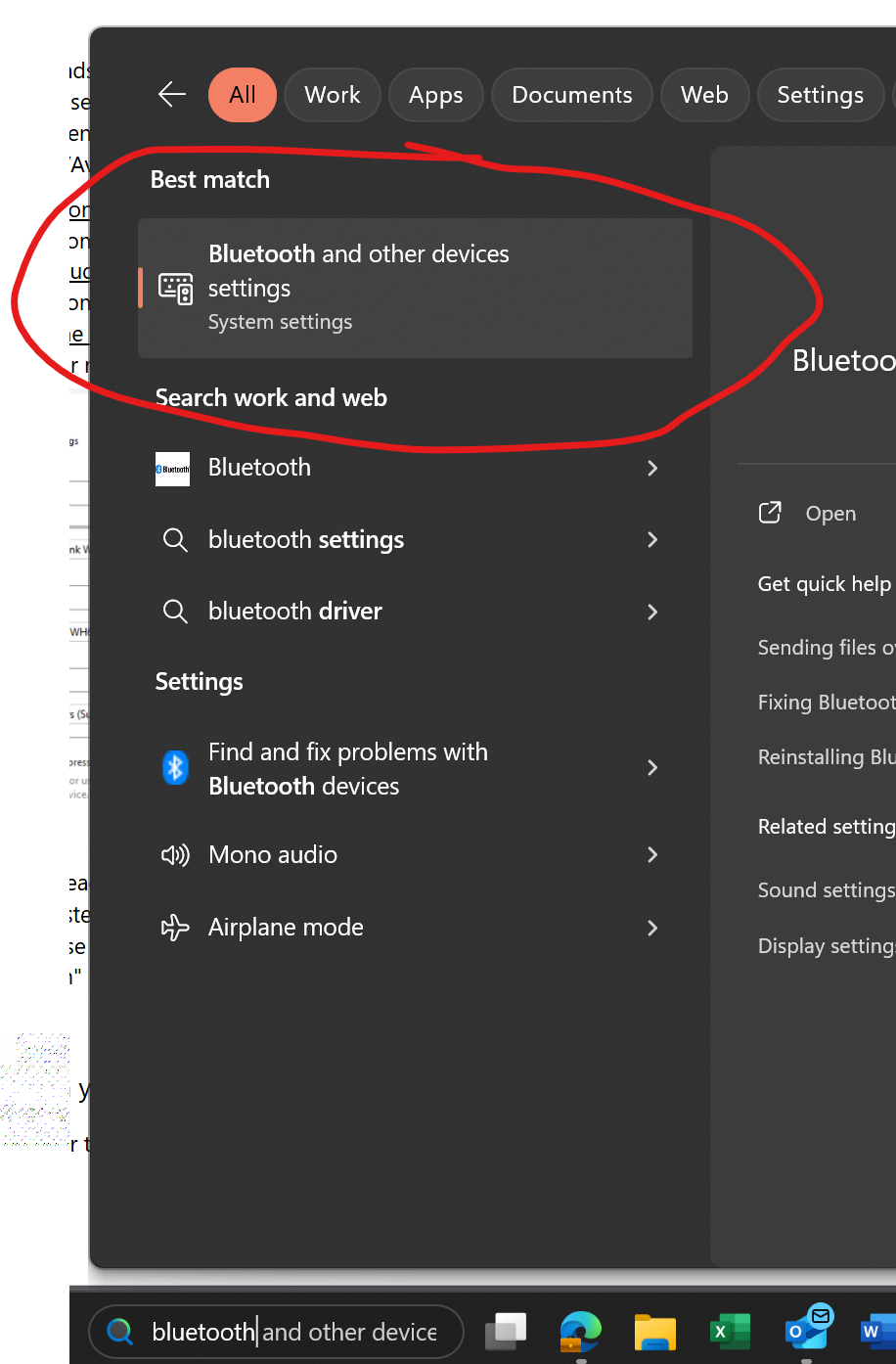Click the back arrow in search panel

click(172, 94)
